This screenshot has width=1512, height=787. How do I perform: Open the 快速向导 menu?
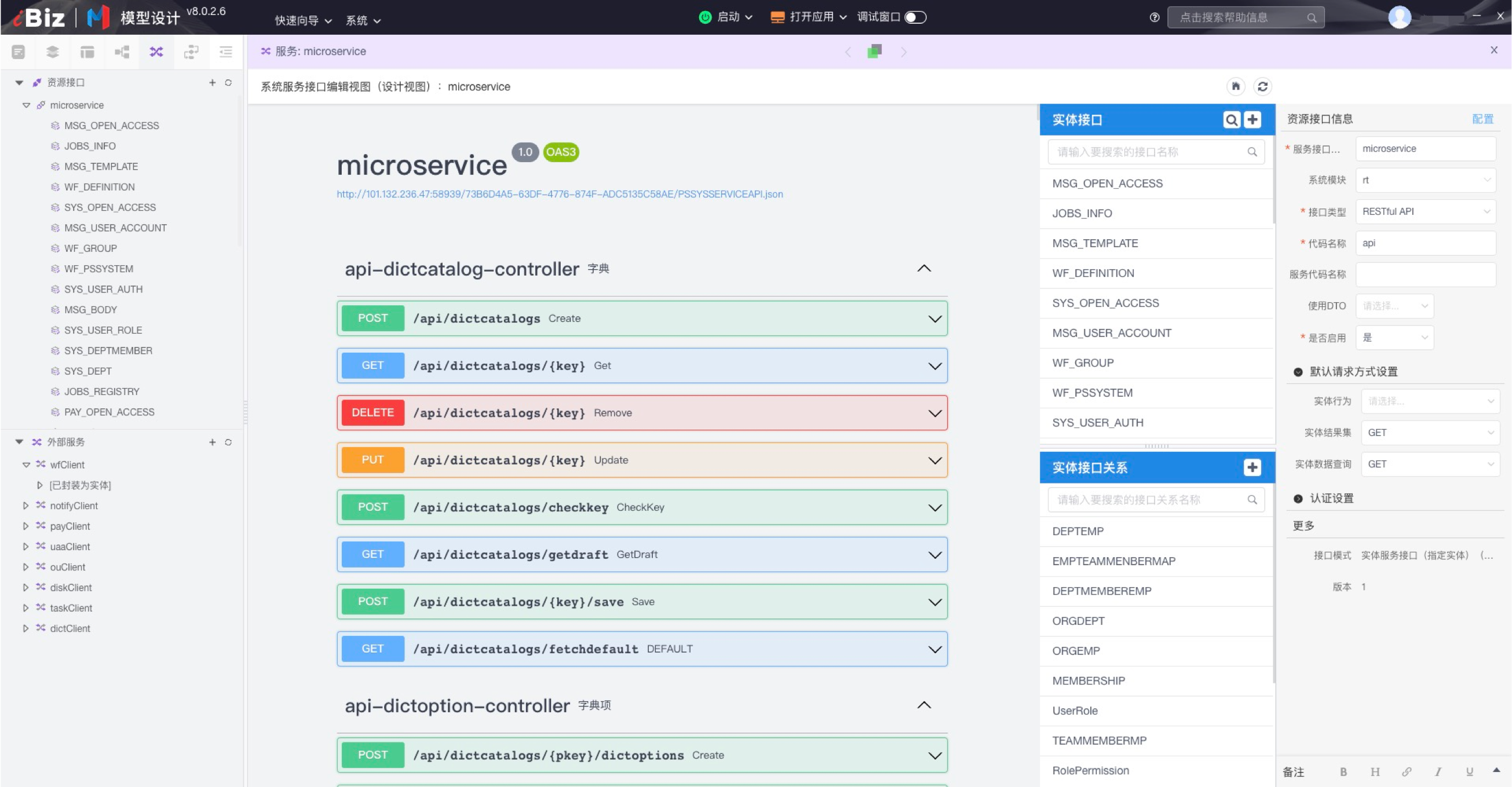(303, 20)
